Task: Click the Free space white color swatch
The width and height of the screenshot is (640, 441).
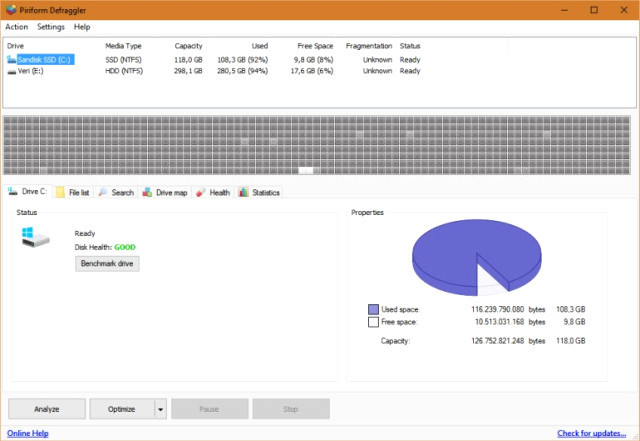Action: pos(373,322)
